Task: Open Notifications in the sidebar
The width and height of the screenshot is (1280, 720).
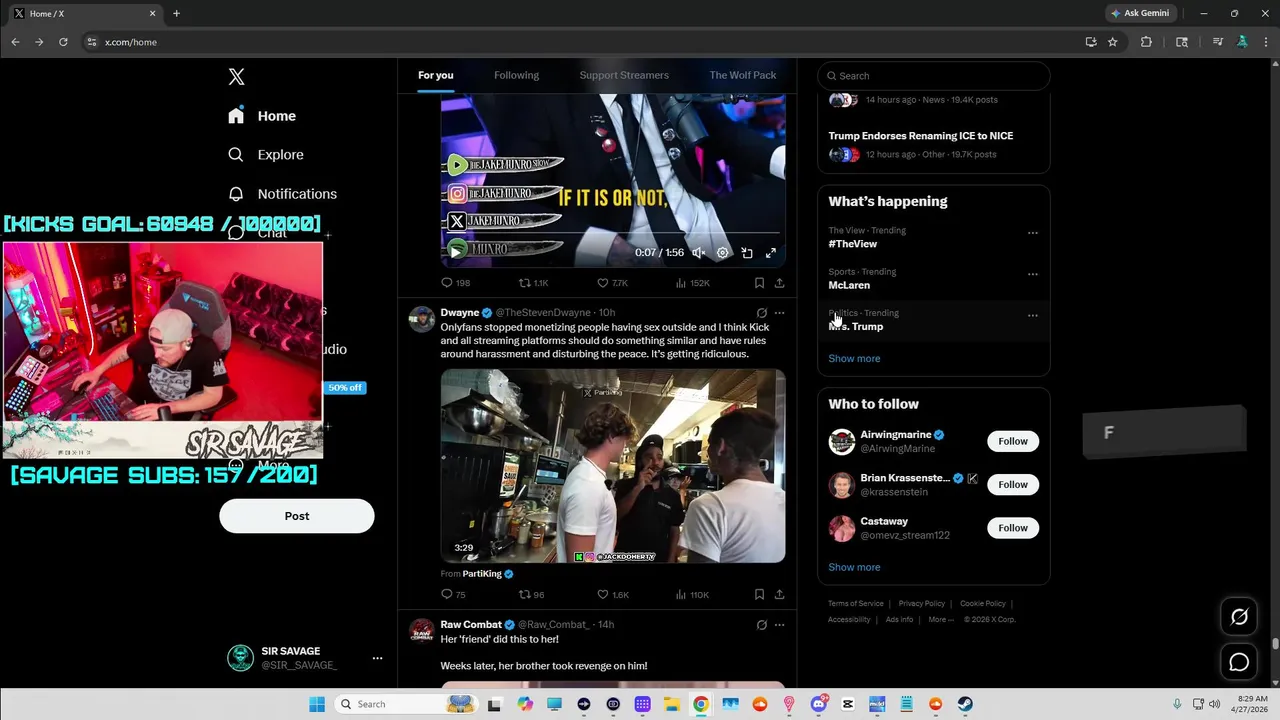Action: click(x=282, y=194)
